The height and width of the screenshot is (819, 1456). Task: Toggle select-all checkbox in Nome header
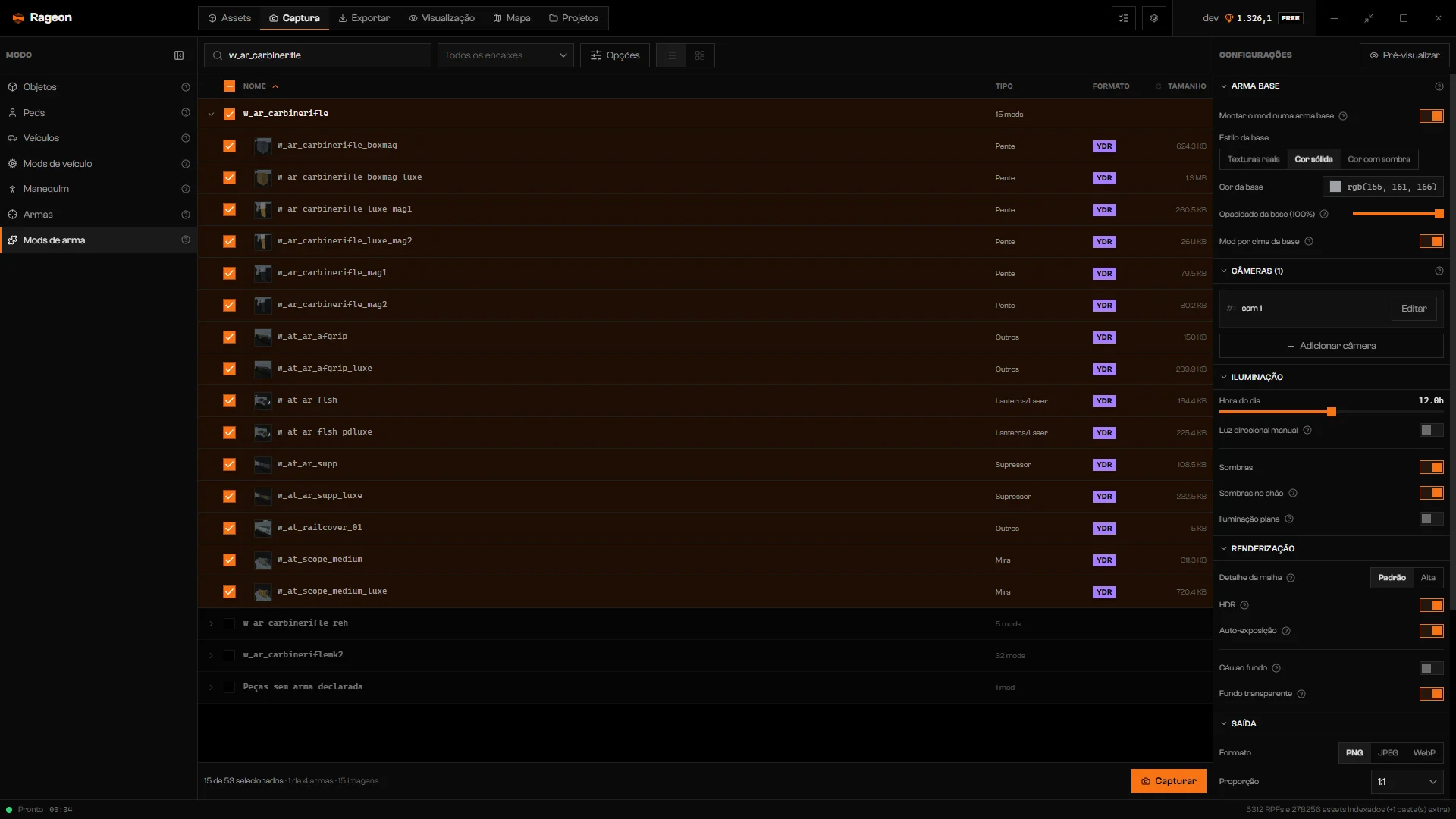click(x=229, y=86)
